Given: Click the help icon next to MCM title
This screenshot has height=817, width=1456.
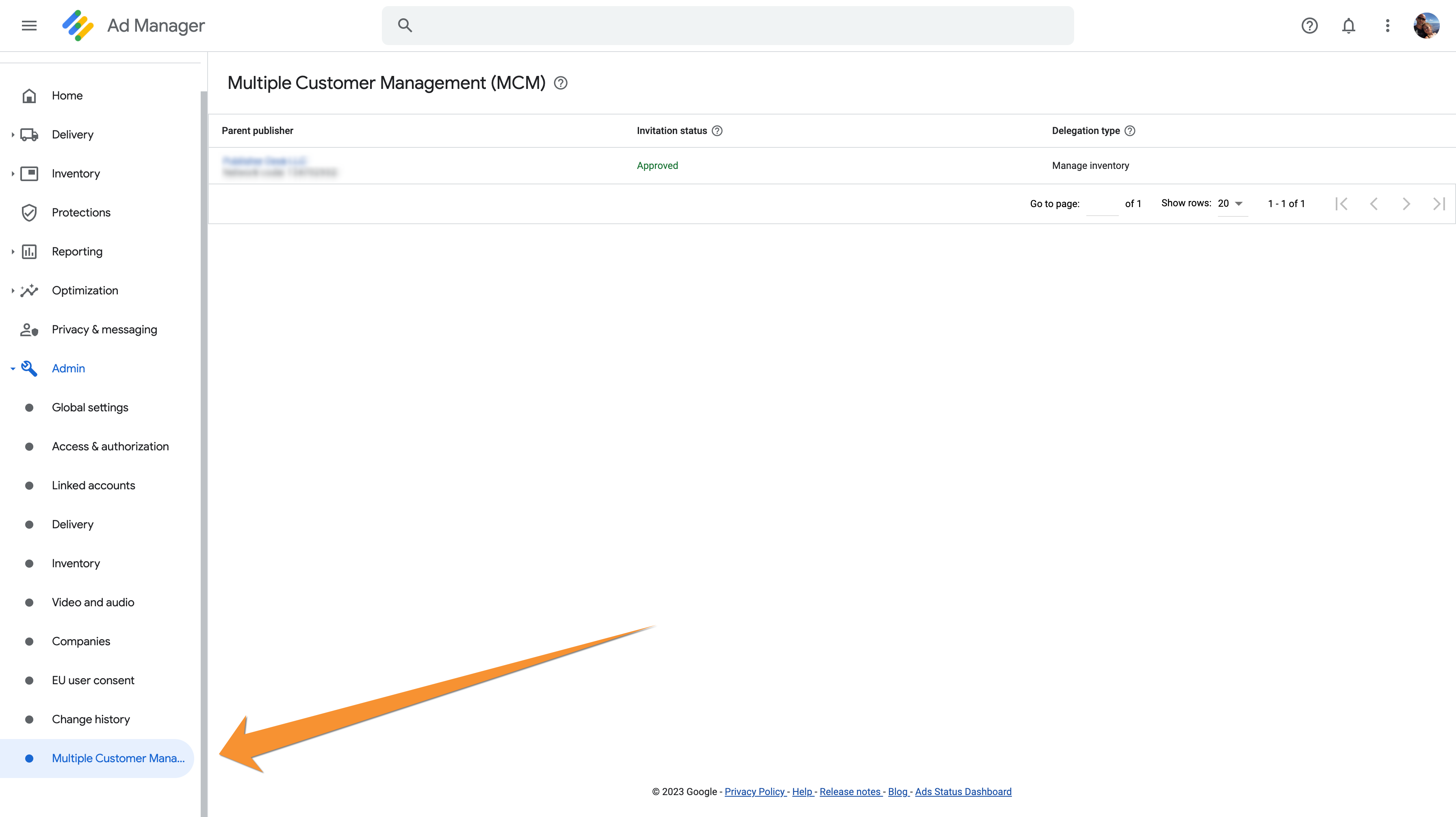Looking at the screenshot, I should (x=560, y=83).
